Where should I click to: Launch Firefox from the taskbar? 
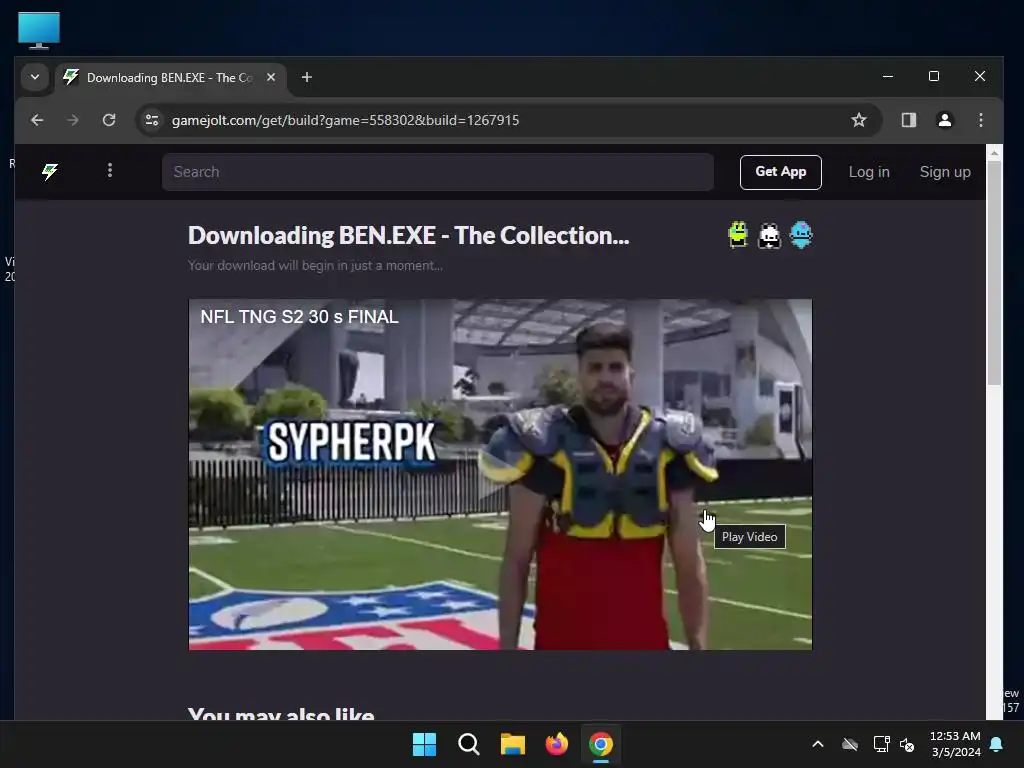click(556, 744)
